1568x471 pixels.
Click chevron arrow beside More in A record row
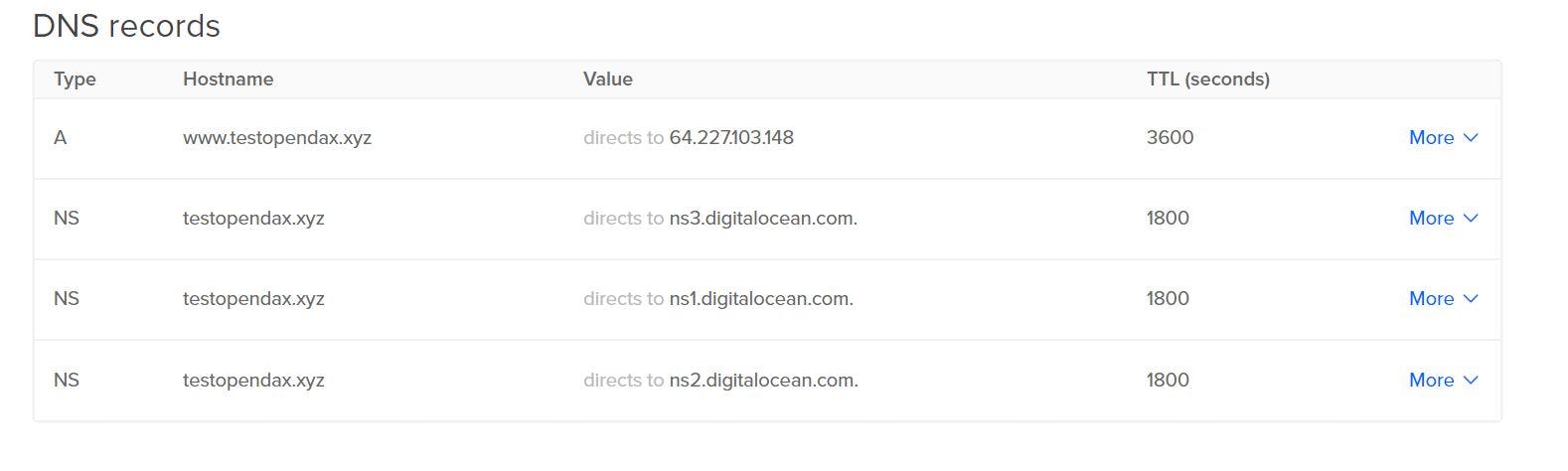[x=1471, y=138]
